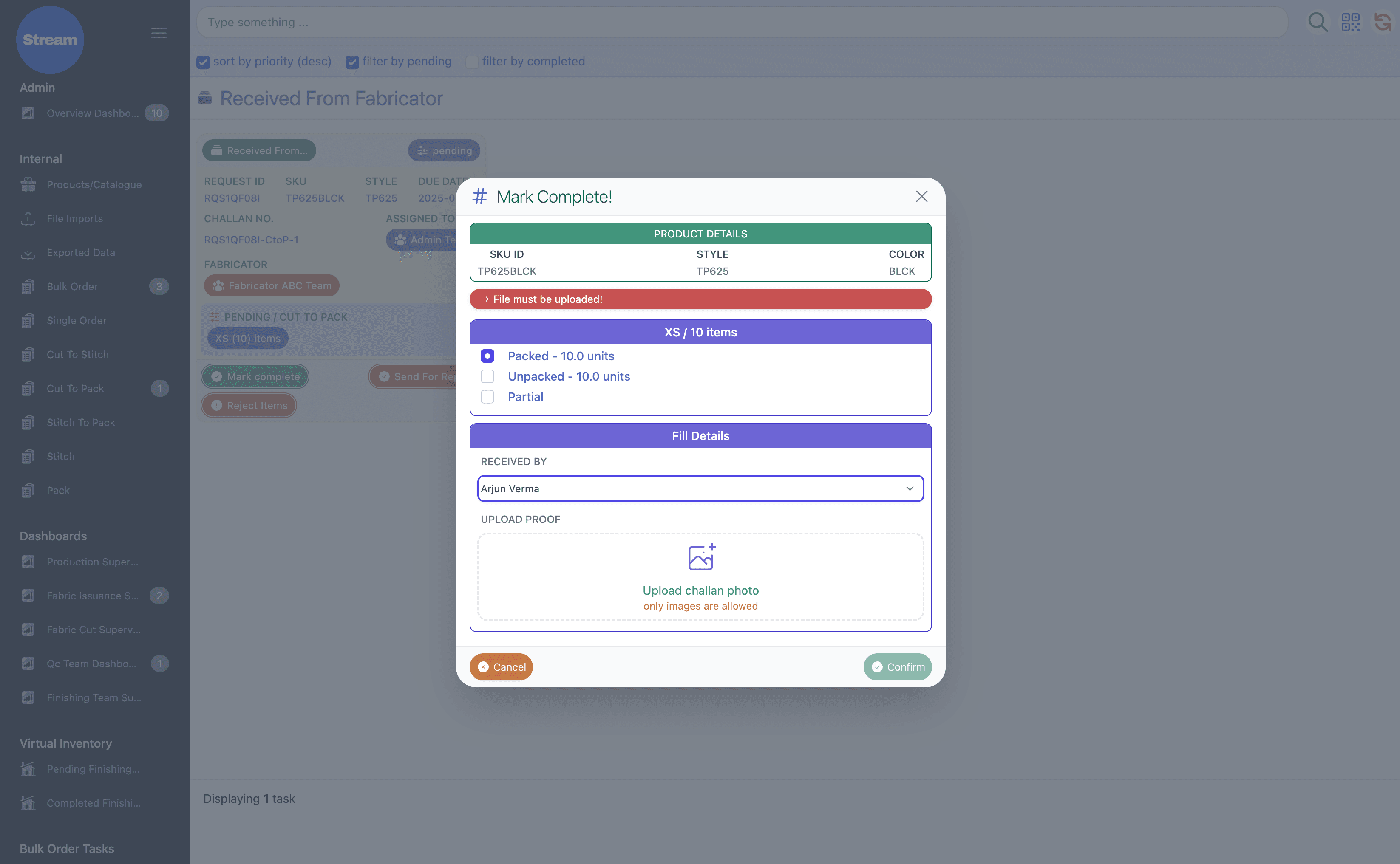The height and width of the screenshot is (864, 1400).
Task: Click Fabric Issuance dashboard chart icon
Action: coord(28,596)
